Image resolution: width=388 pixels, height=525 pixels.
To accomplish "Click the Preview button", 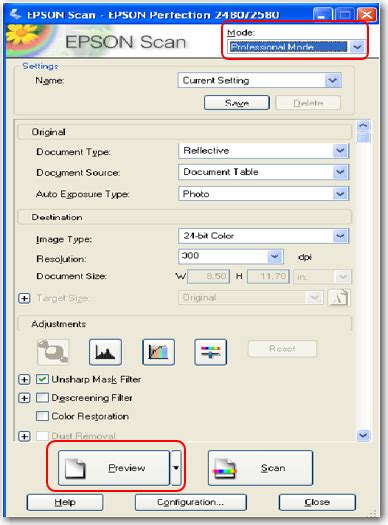I will 114,468.
